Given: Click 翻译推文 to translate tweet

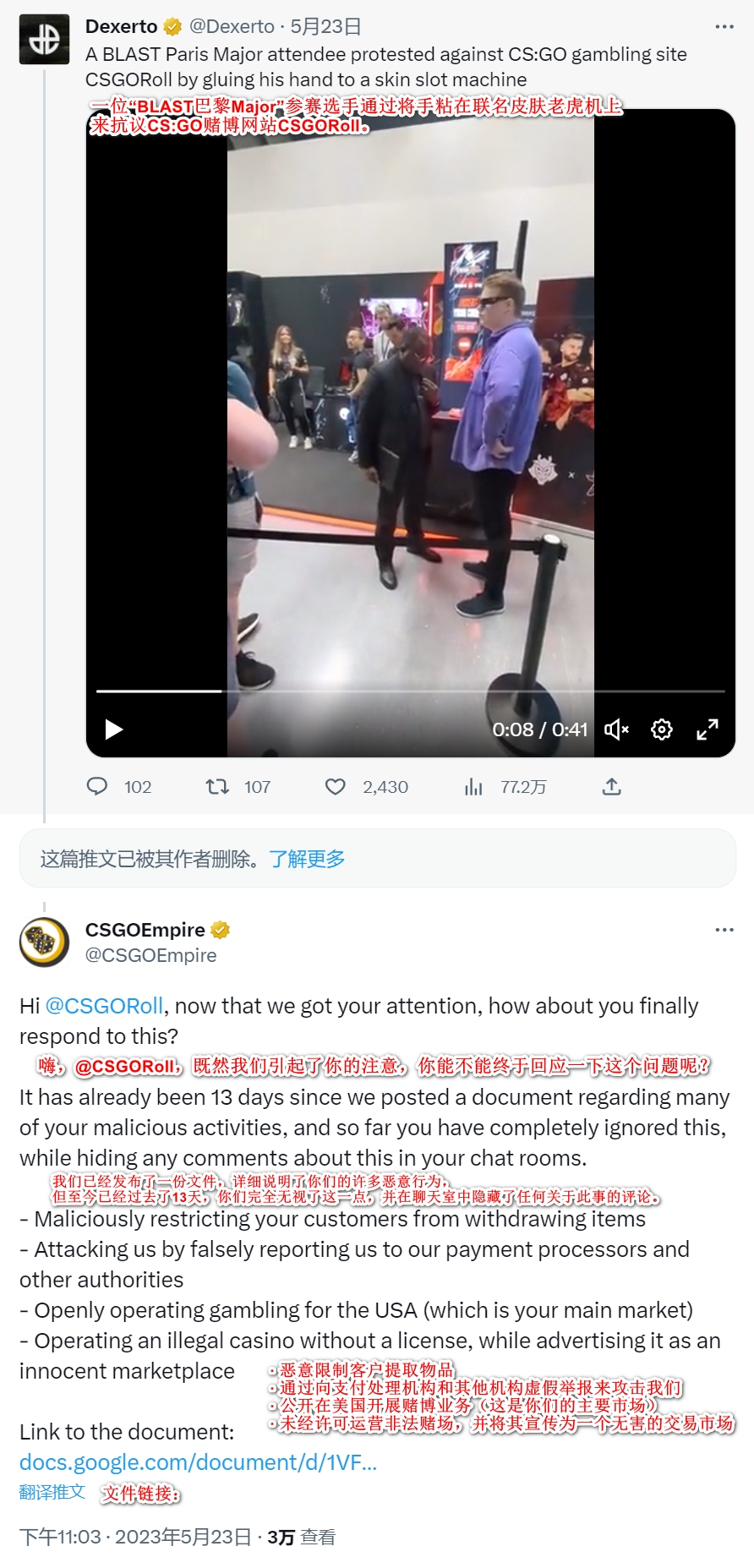Looking at the screenshot, I should tap(52, 1492).
